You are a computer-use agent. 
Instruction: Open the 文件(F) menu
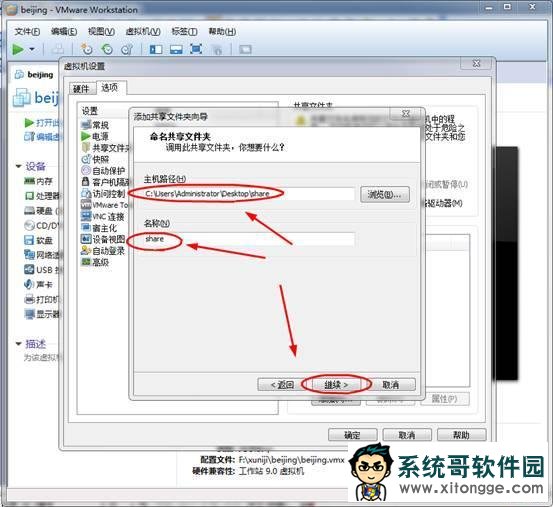pyautogui.click(x=27, y=31)
